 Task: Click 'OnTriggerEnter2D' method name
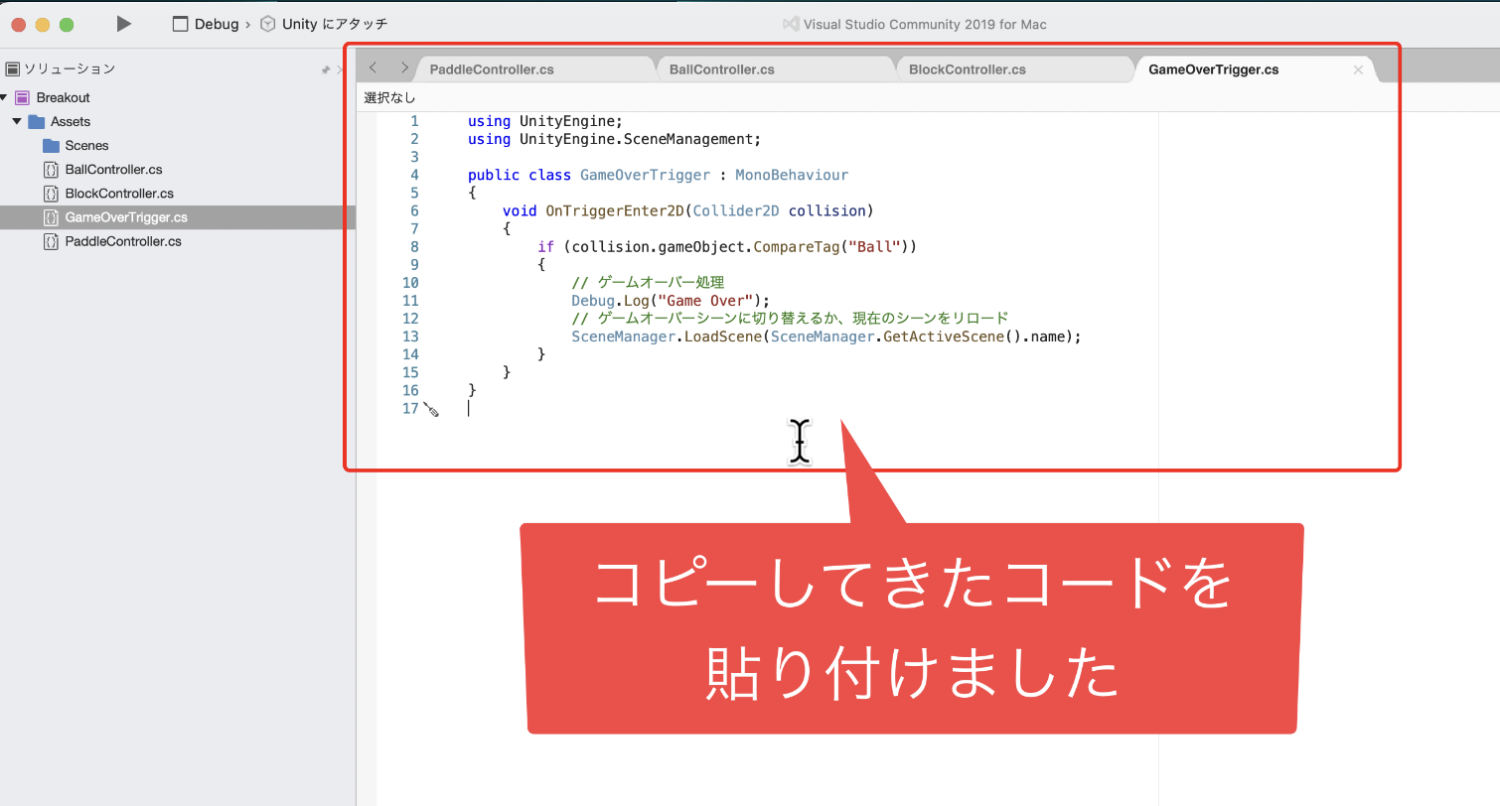614,211
